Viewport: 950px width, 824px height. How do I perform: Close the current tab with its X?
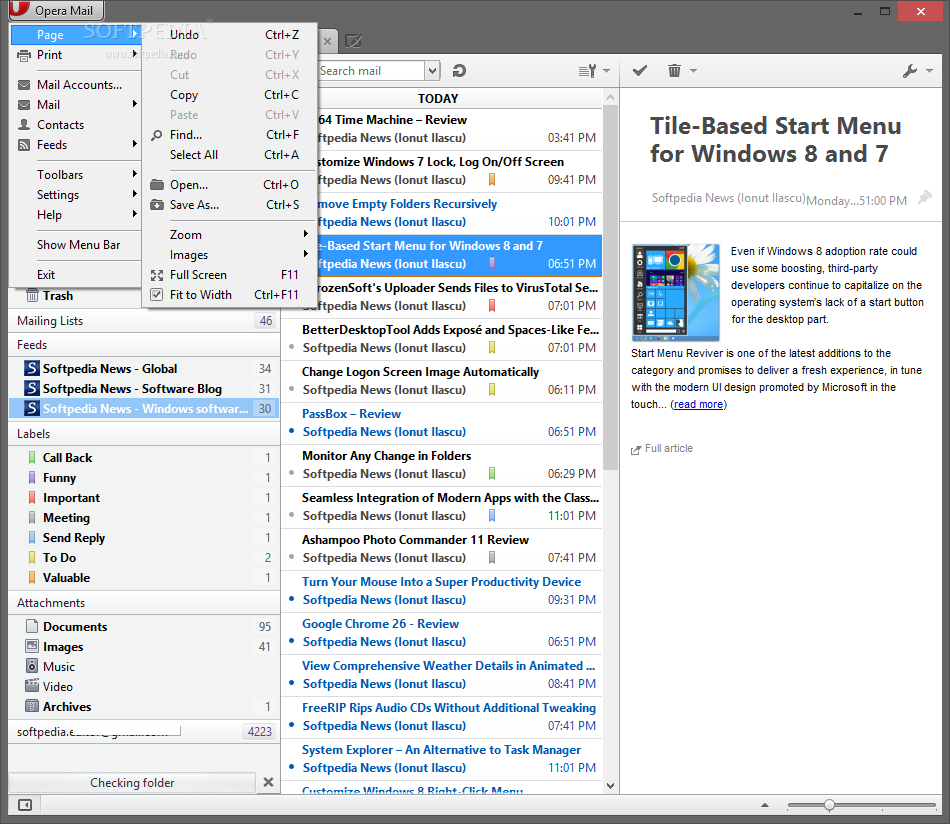pyautogui.click(x=327, y=41)
